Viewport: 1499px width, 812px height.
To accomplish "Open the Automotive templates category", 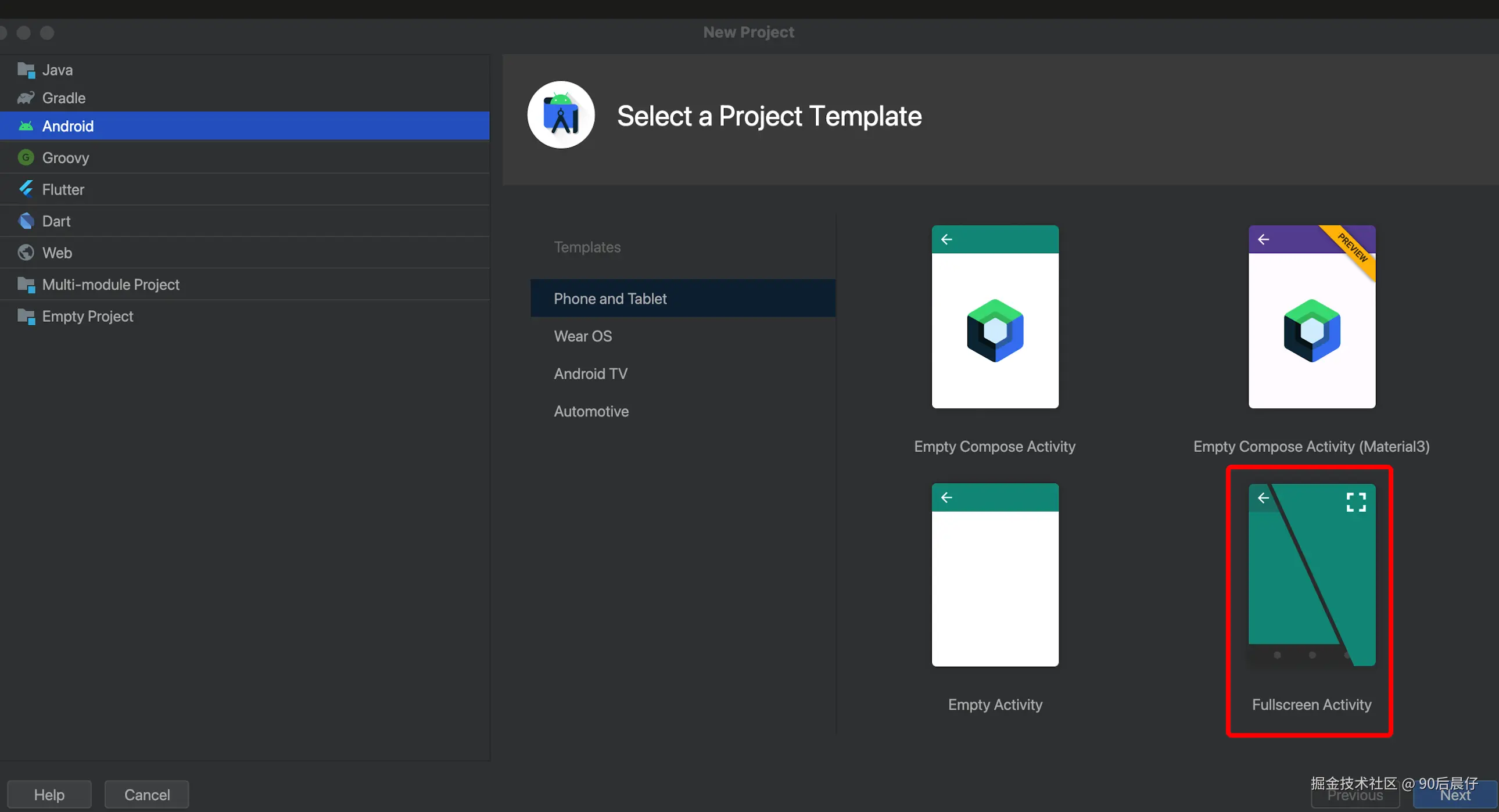I will pos(591,411).
